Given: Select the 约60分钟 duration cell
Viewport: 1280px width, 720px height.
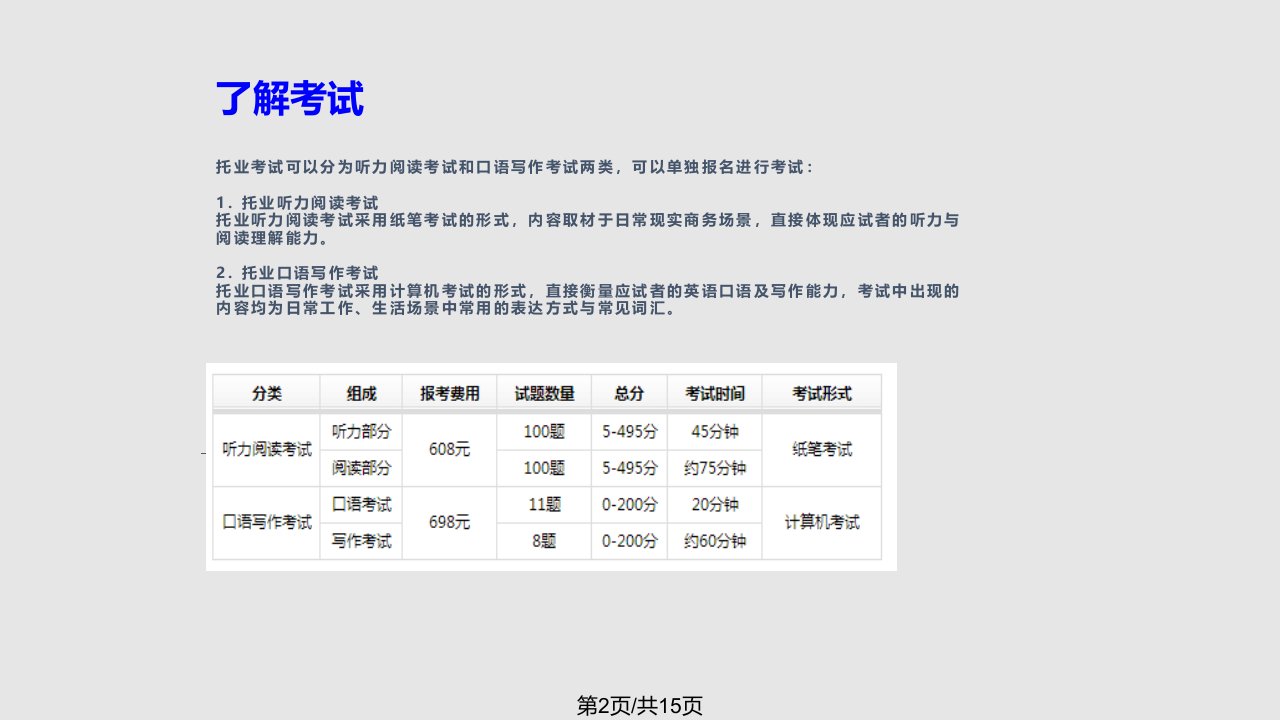Looking at the screenshot, I should [x=714, y=541].
